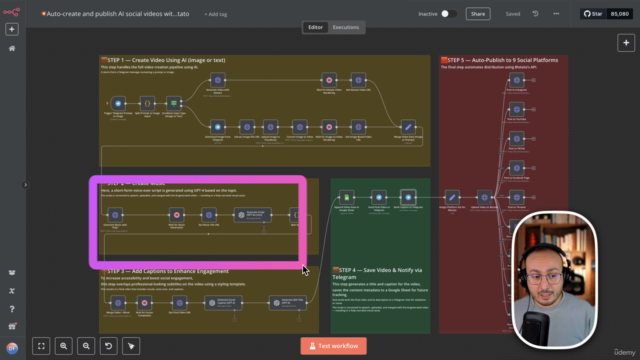Image resolution: width=640 pixels, height=360 pixels.
Task: Select the Post to Facebook Page node
Action: click(x=517, y=168)
